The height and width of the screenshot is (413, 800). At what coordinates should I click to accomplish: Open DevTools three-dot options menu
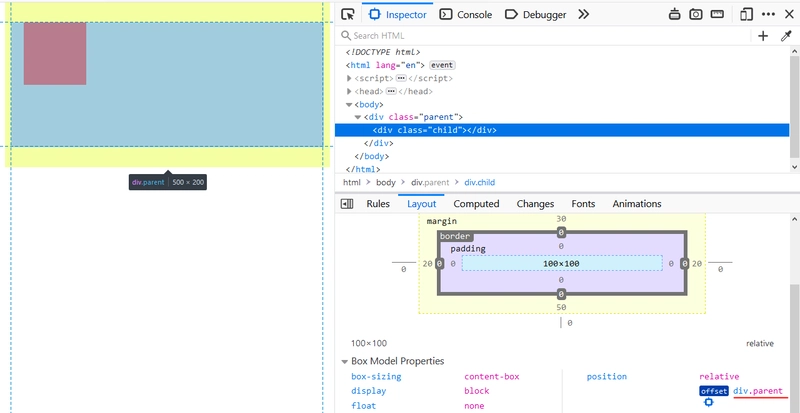pyautogui.click(x=768, y=15)
